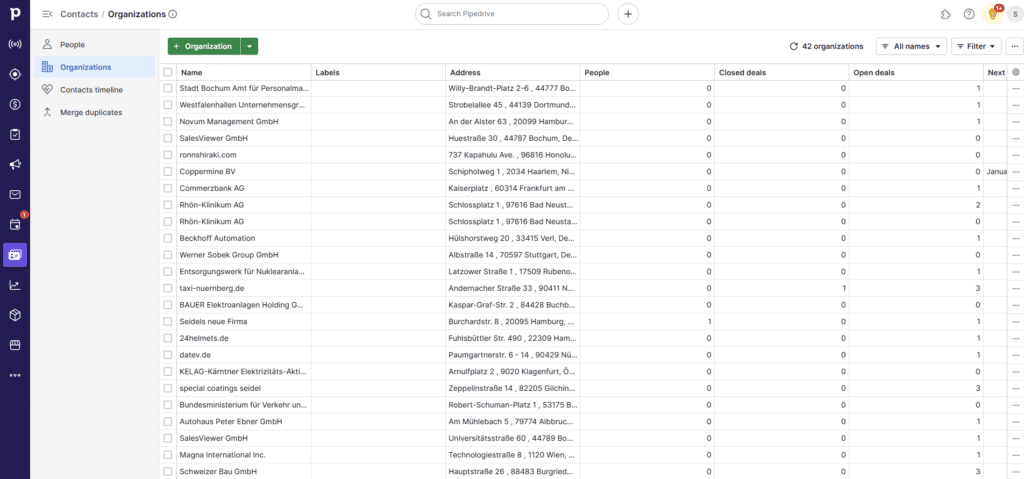Open row actions dots for Coppermine BV

click(1016, 172)
